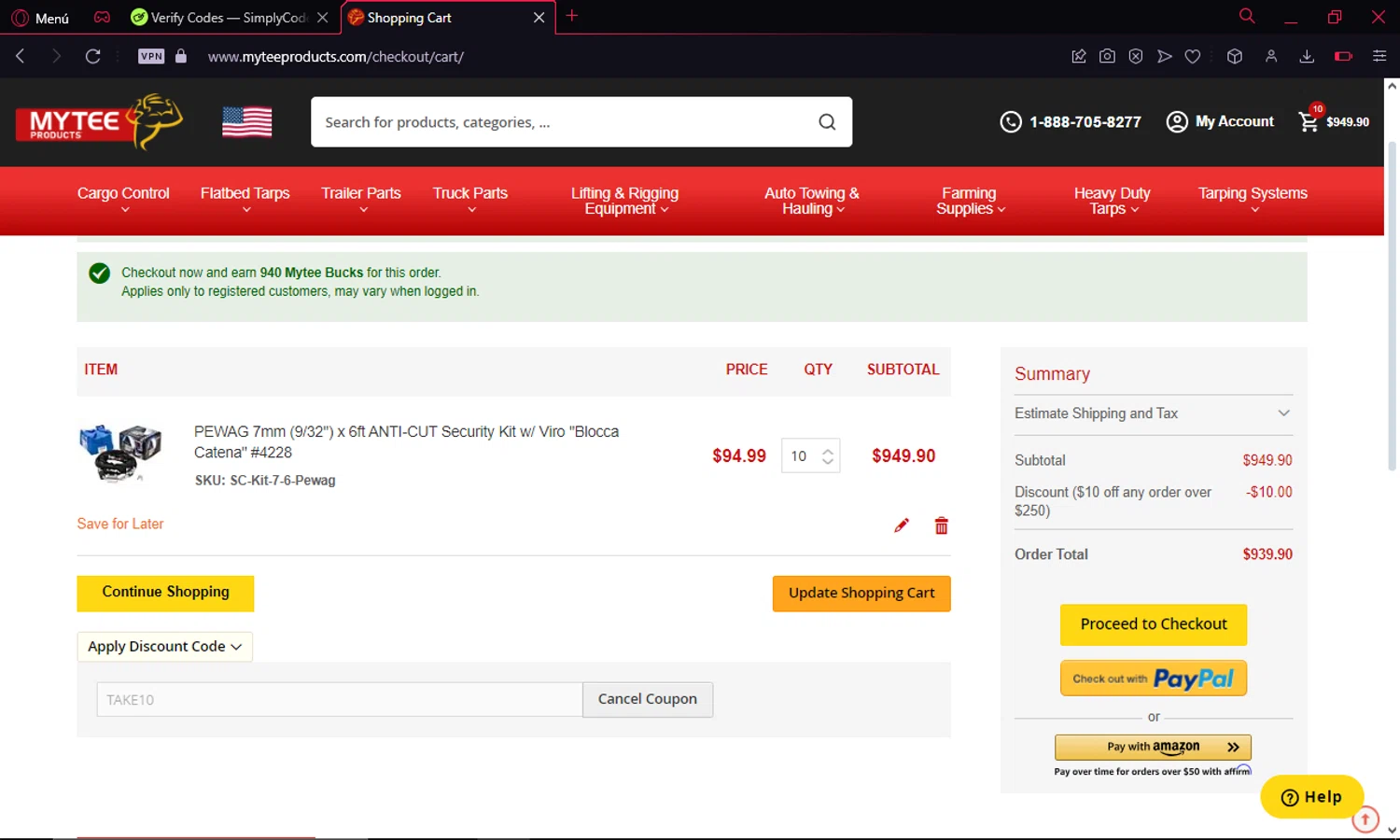Decrease quantity with the down arrow
Image resolution: width=1400 pixels, height=840 pixels.
coord(828,461)
